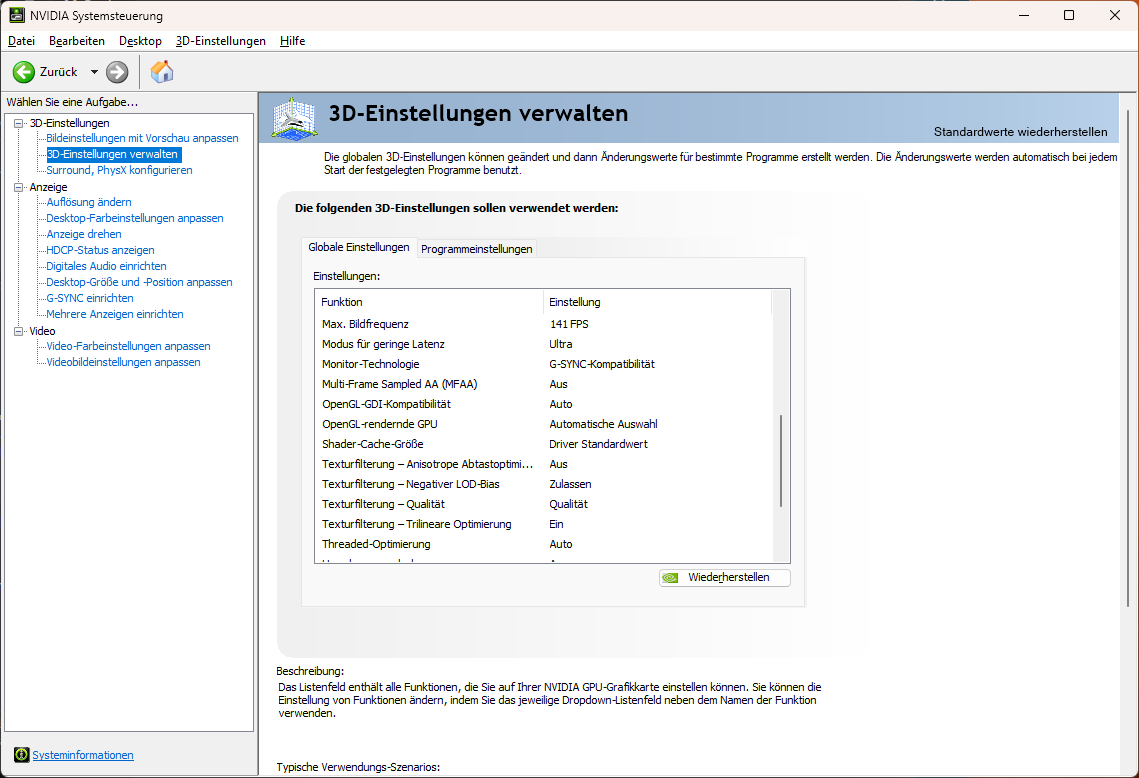The height and width of the screenshot is (778, 1139).
Task: Open Videobildeinstellungen anpassen
Action: click(x=123, y=362)
